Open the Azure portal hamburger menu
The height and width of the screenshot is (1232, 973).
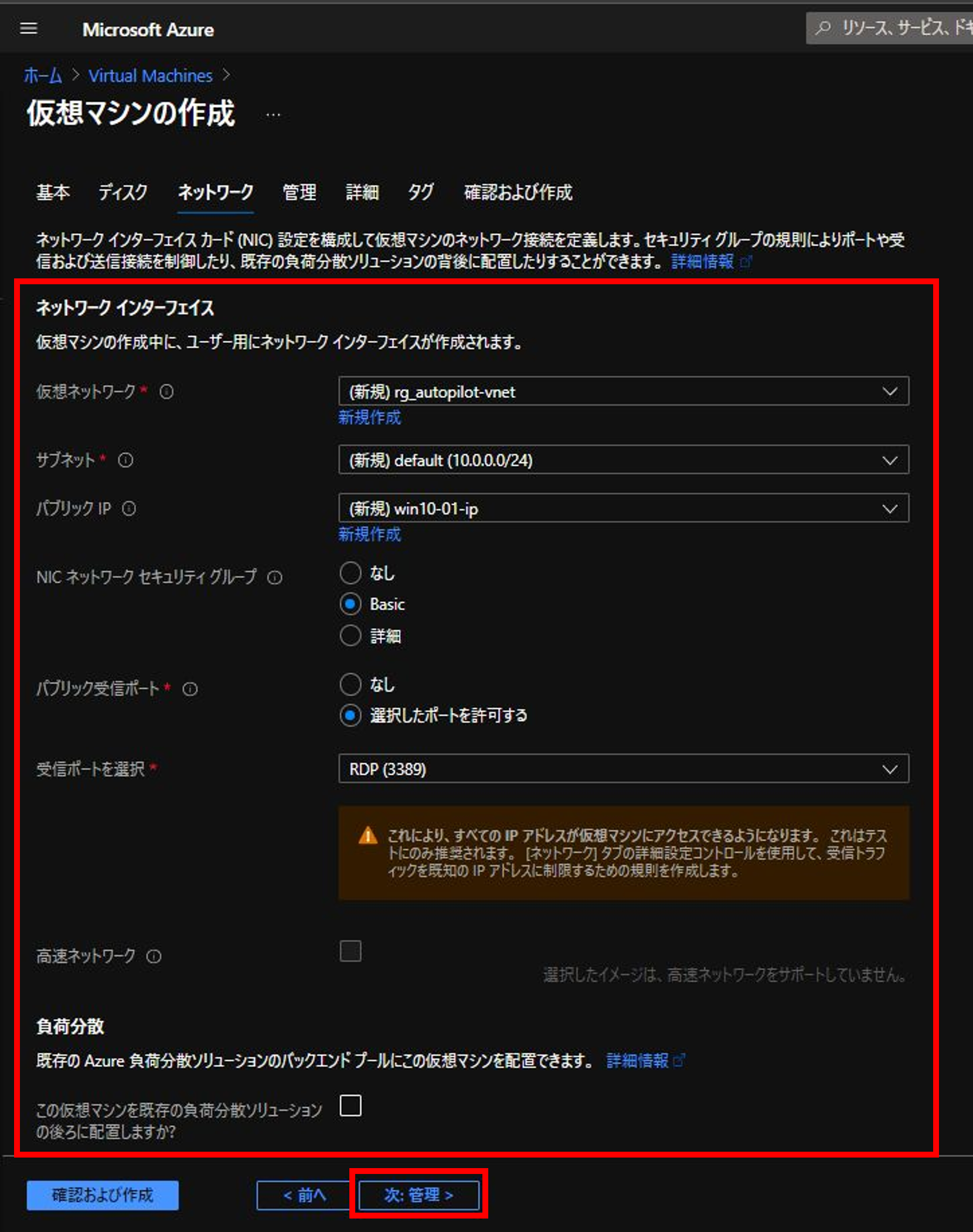(28, 28)
